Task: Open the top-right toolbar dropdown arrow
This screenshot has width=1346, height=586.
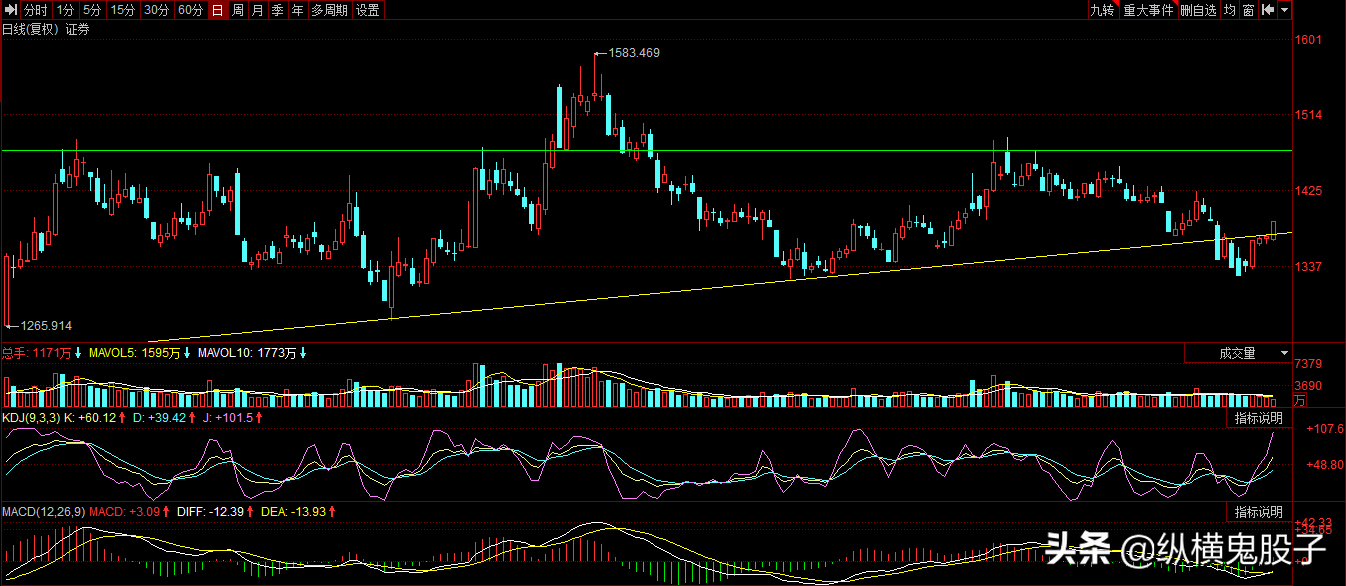Action: coord(1284,10)
